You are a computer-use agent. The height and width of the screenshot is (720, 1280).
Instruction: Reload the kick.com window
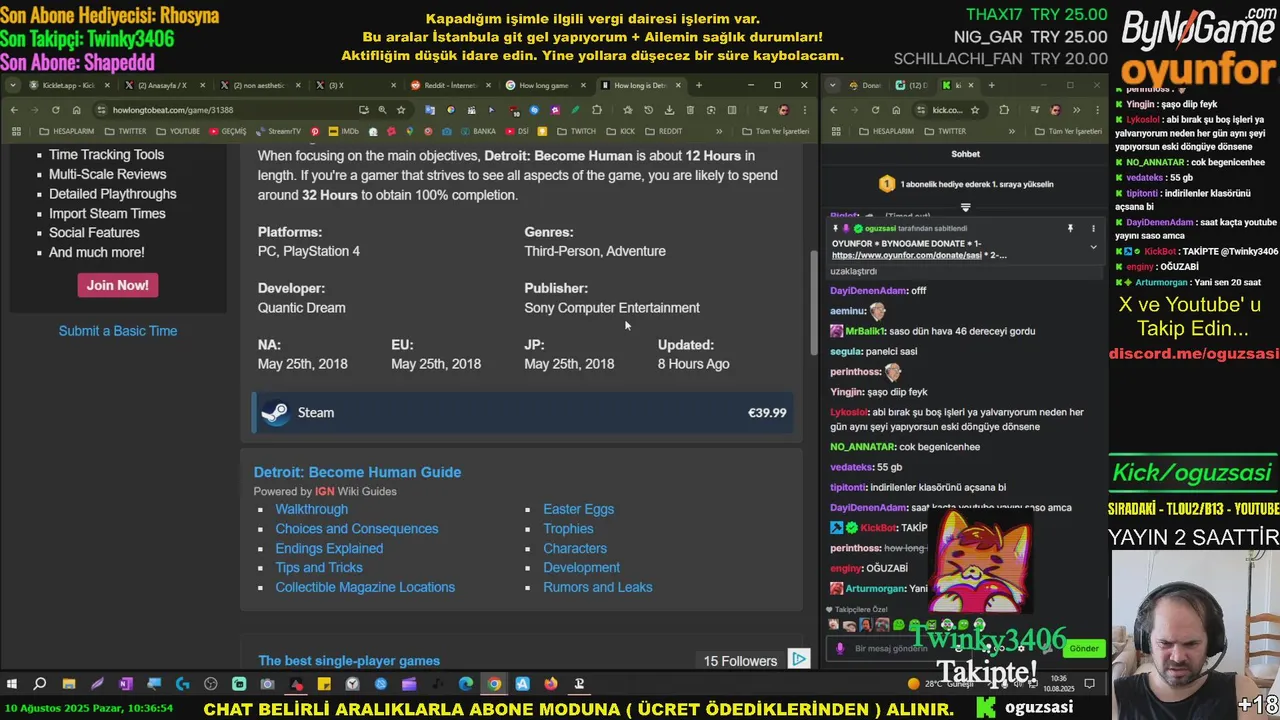click(875, 110)
